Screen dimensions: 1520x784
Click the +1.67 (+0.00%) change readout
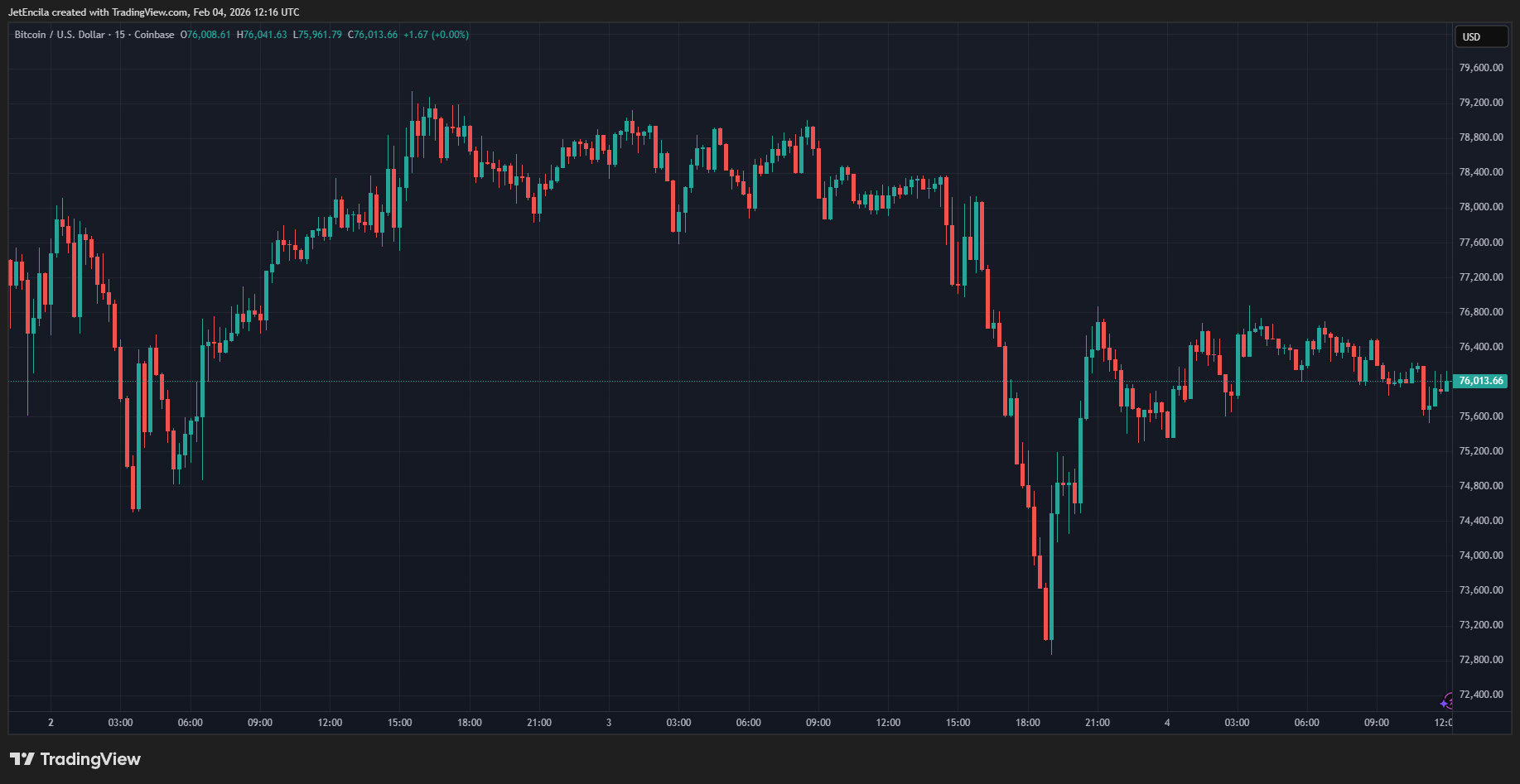[435, 35]
